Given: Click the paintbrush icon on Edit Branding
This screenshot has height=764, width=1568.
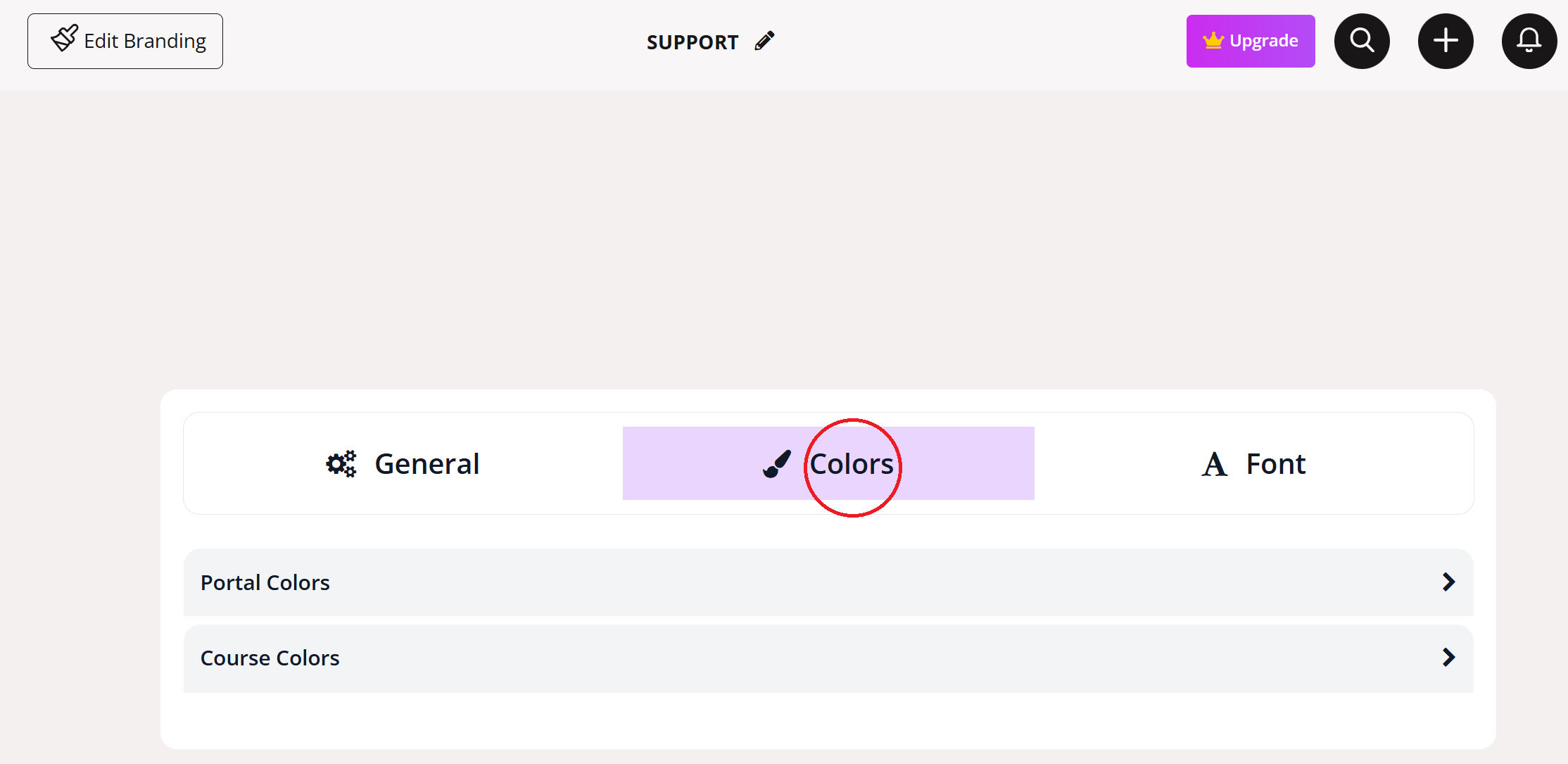Looking at the screenshot, I should point(64,39).
